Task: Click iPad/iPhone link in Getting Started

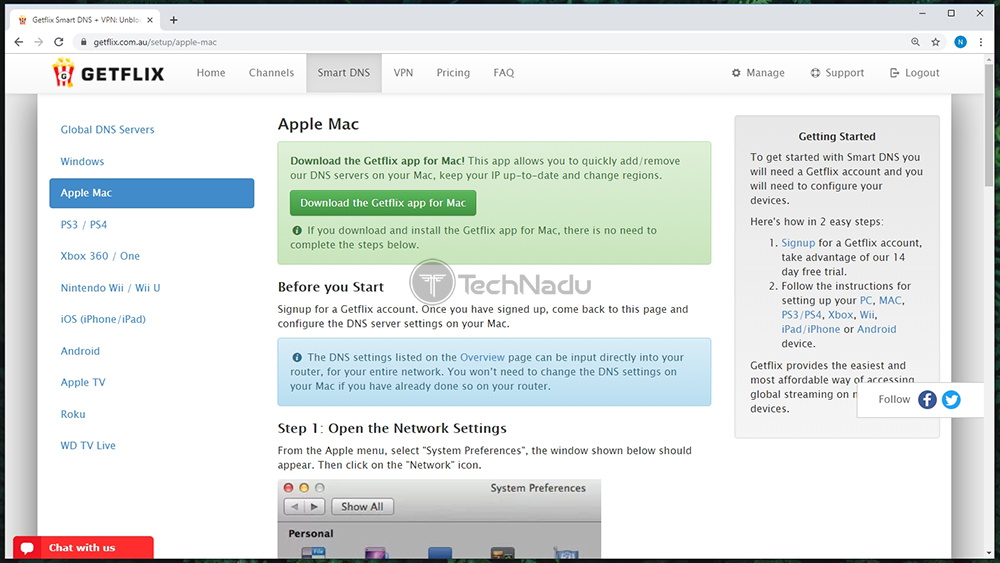Action: (x=811, y=329)
